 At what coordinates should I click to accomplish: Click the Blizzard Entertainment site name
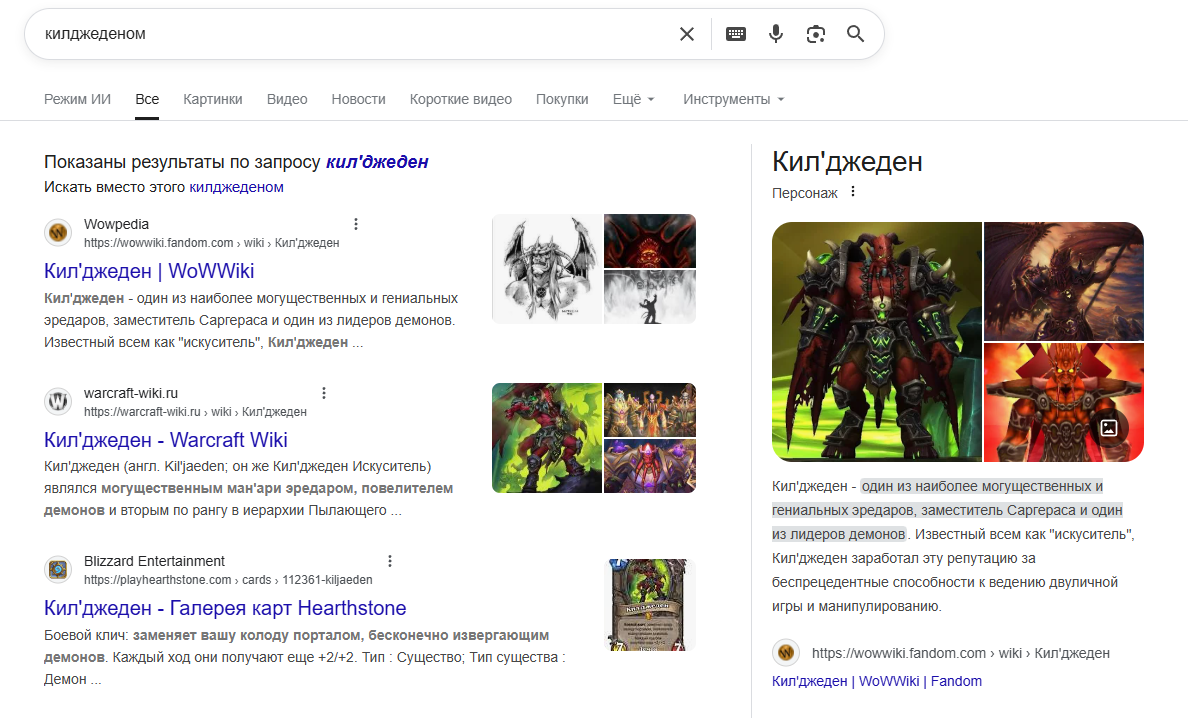[155, 561]
